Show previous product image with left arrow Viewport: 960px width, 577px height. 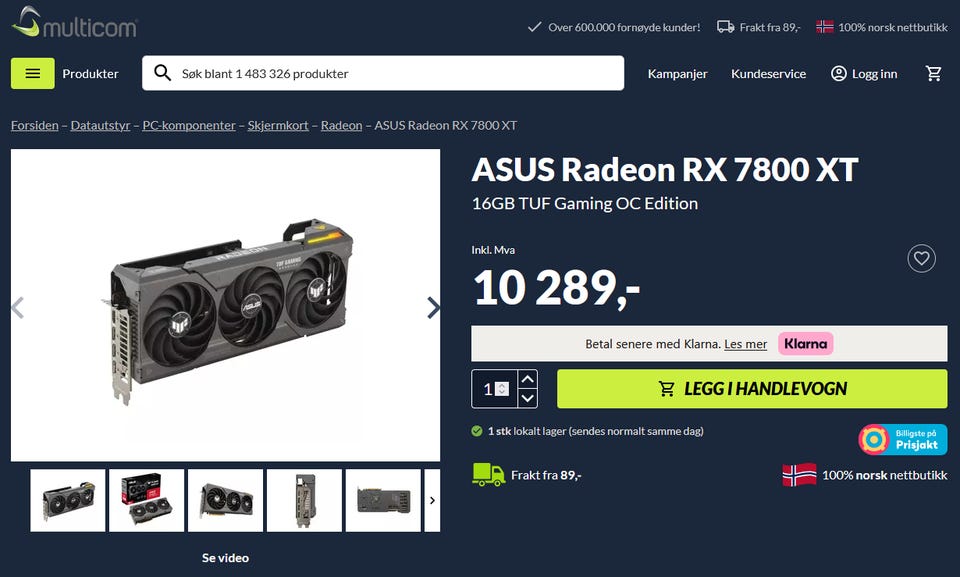click(x=18, y=307)
